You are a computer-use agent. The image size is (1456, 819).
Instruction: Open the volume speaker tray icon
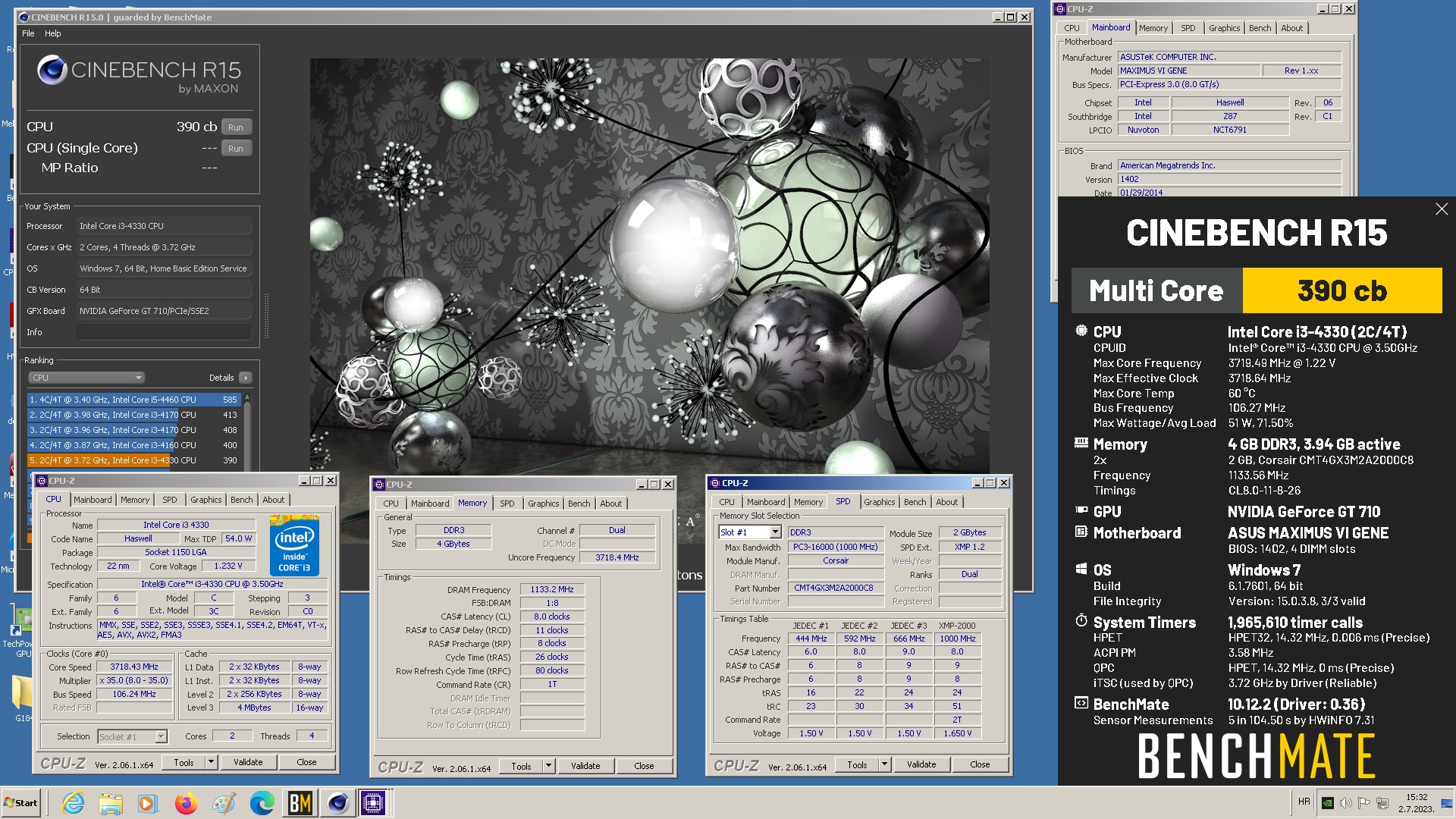1346,802
